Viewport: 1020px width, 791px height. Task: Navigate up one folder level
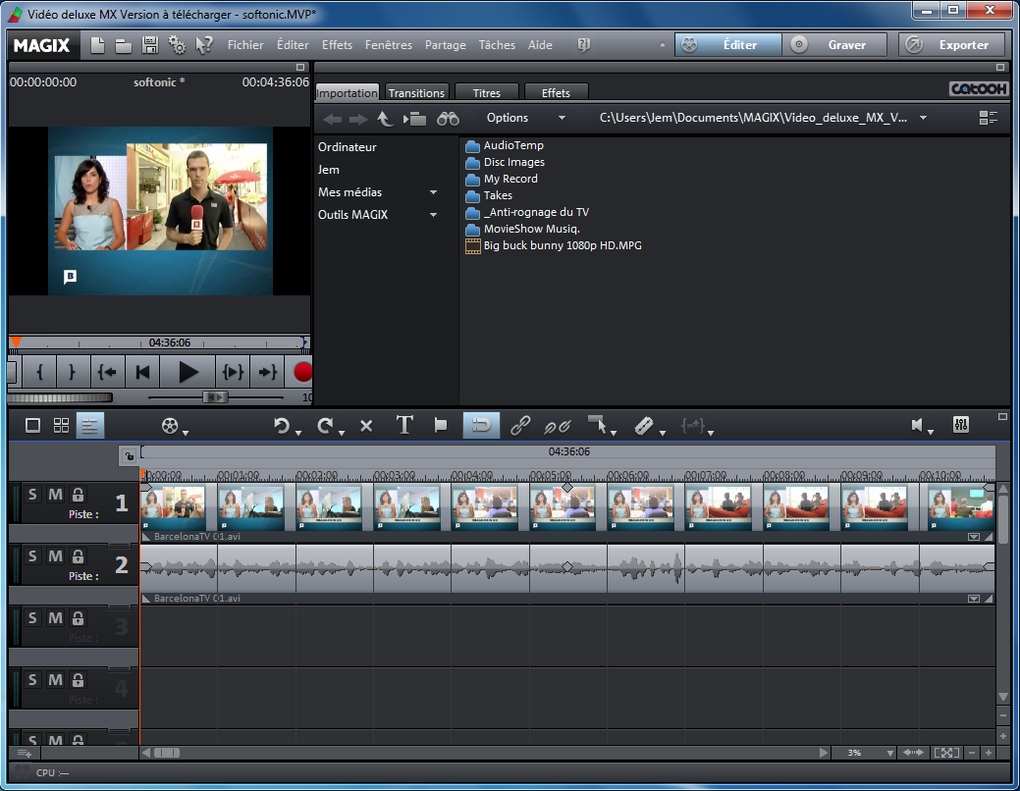pyautogui.click(x=385, y=118)
